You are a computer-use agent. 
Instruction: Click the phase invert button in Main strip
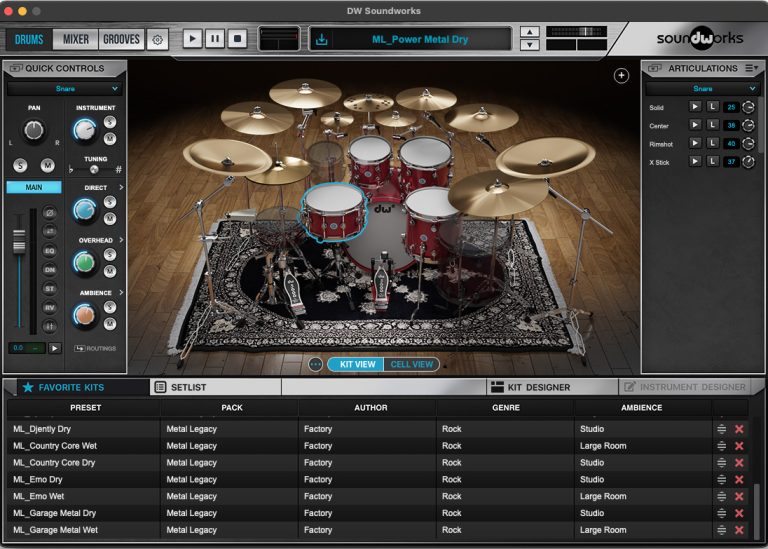pyautogui.click(x=49, y=213)
